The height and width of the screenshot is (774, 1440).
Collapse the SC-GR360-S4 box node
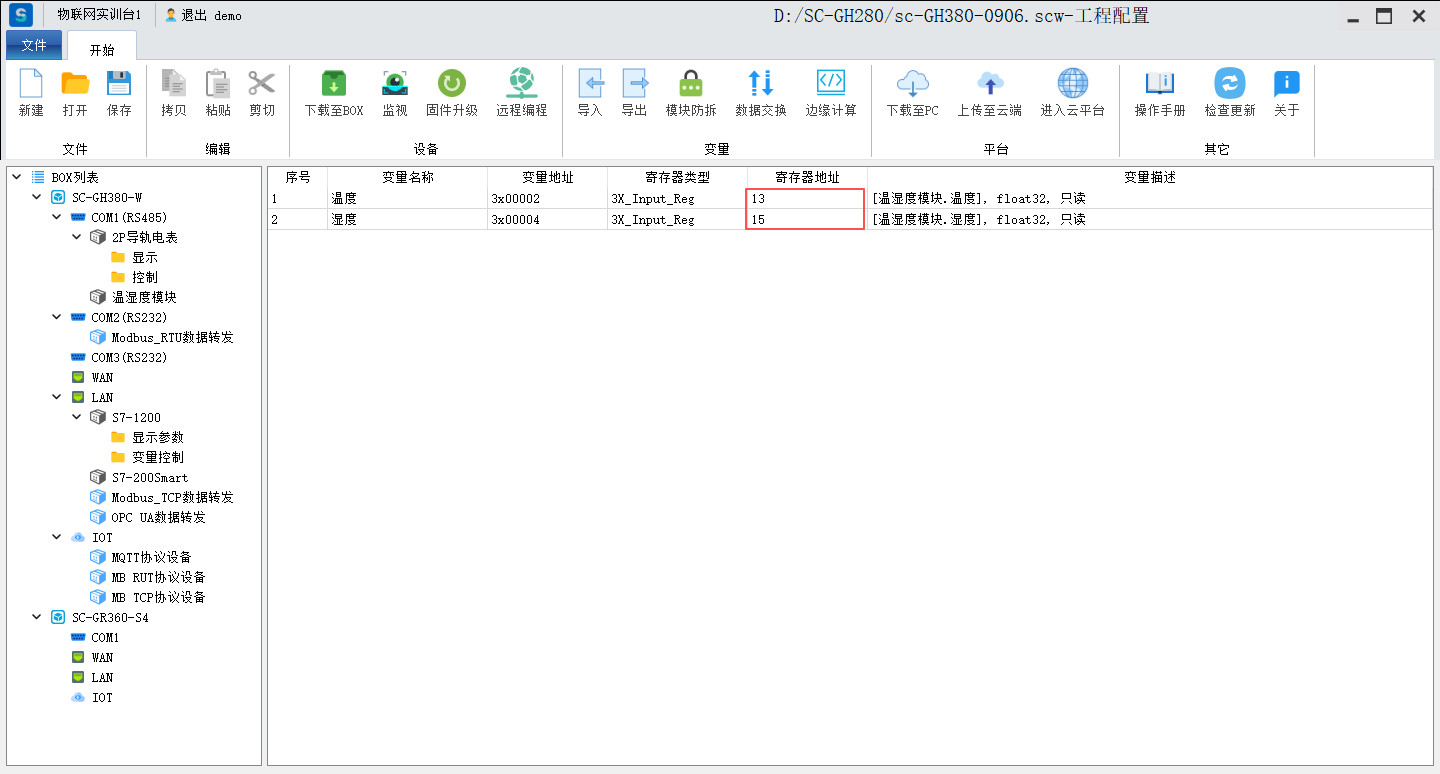pos(37,617)
